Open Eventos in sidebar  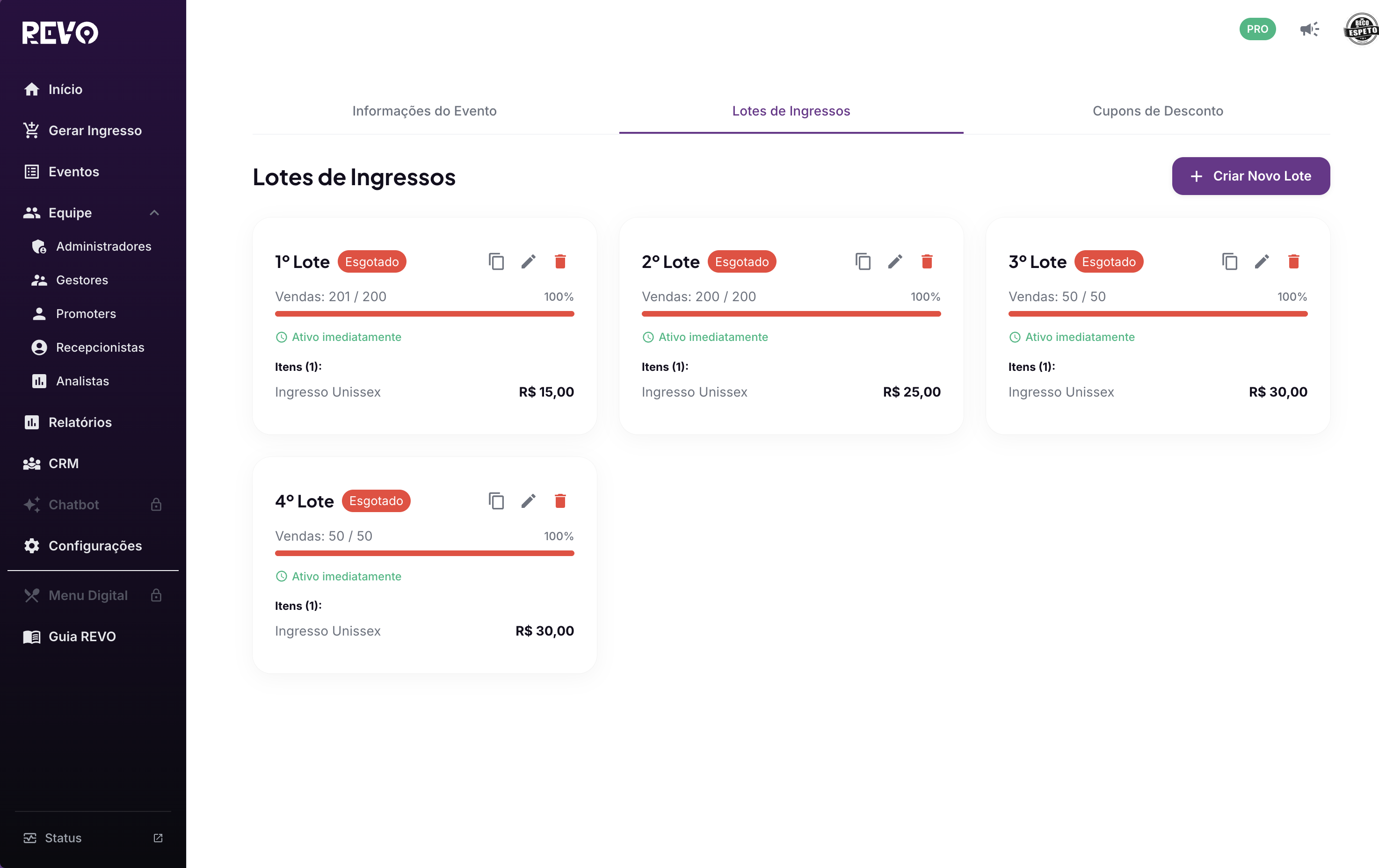click(x=93, y=172)
